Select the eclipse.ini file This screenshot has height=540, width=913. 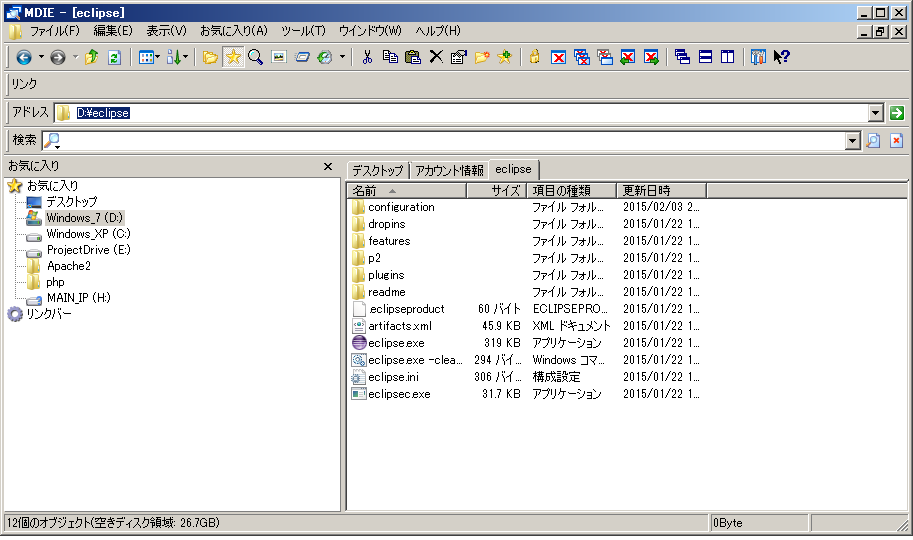click(x=393, y=377)
